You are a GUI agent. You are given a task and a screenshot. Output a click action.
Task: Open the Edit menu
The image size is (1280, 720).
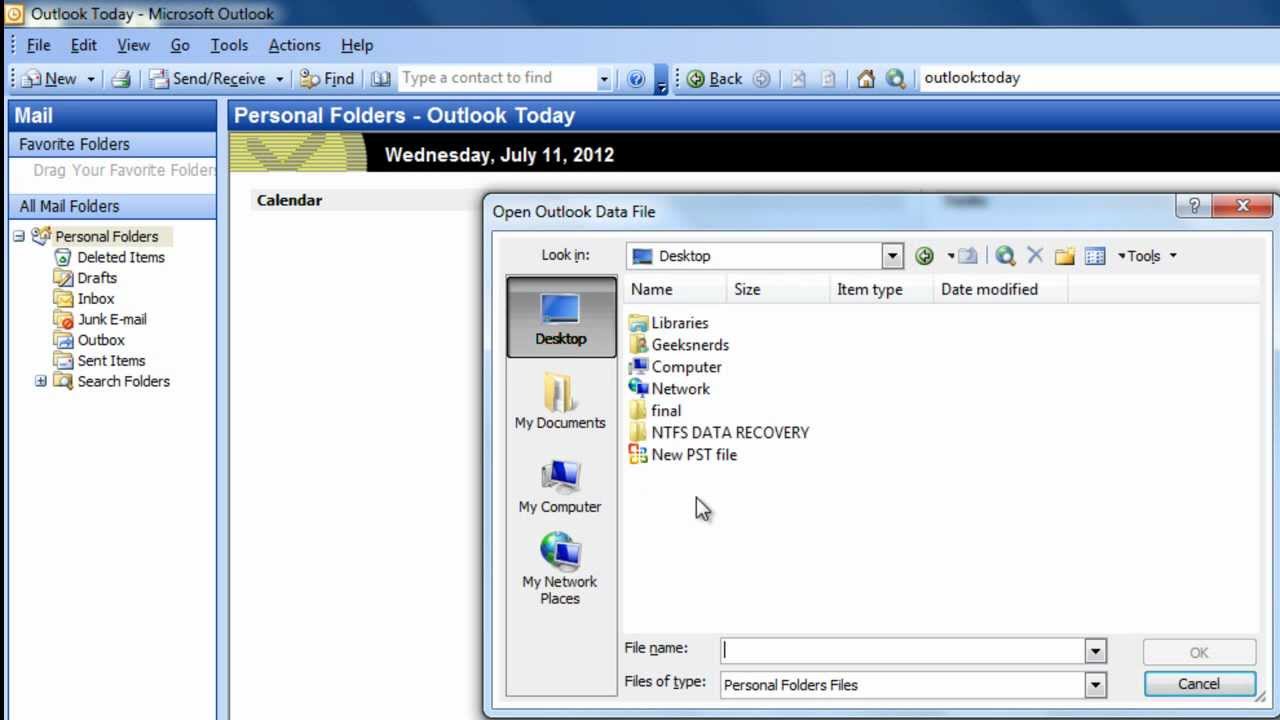click(83, 45)
